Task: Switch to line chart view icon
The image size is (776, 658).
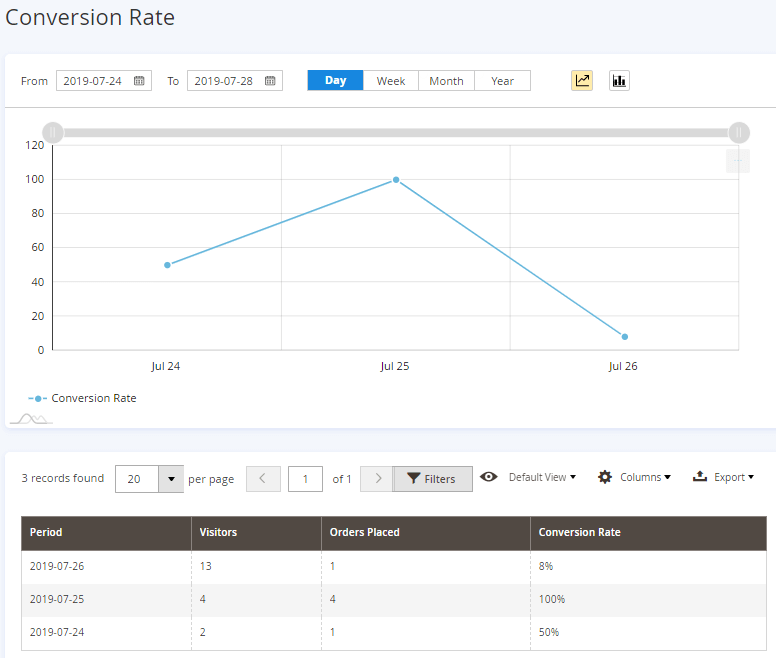Action: click(x=582, y=81)
